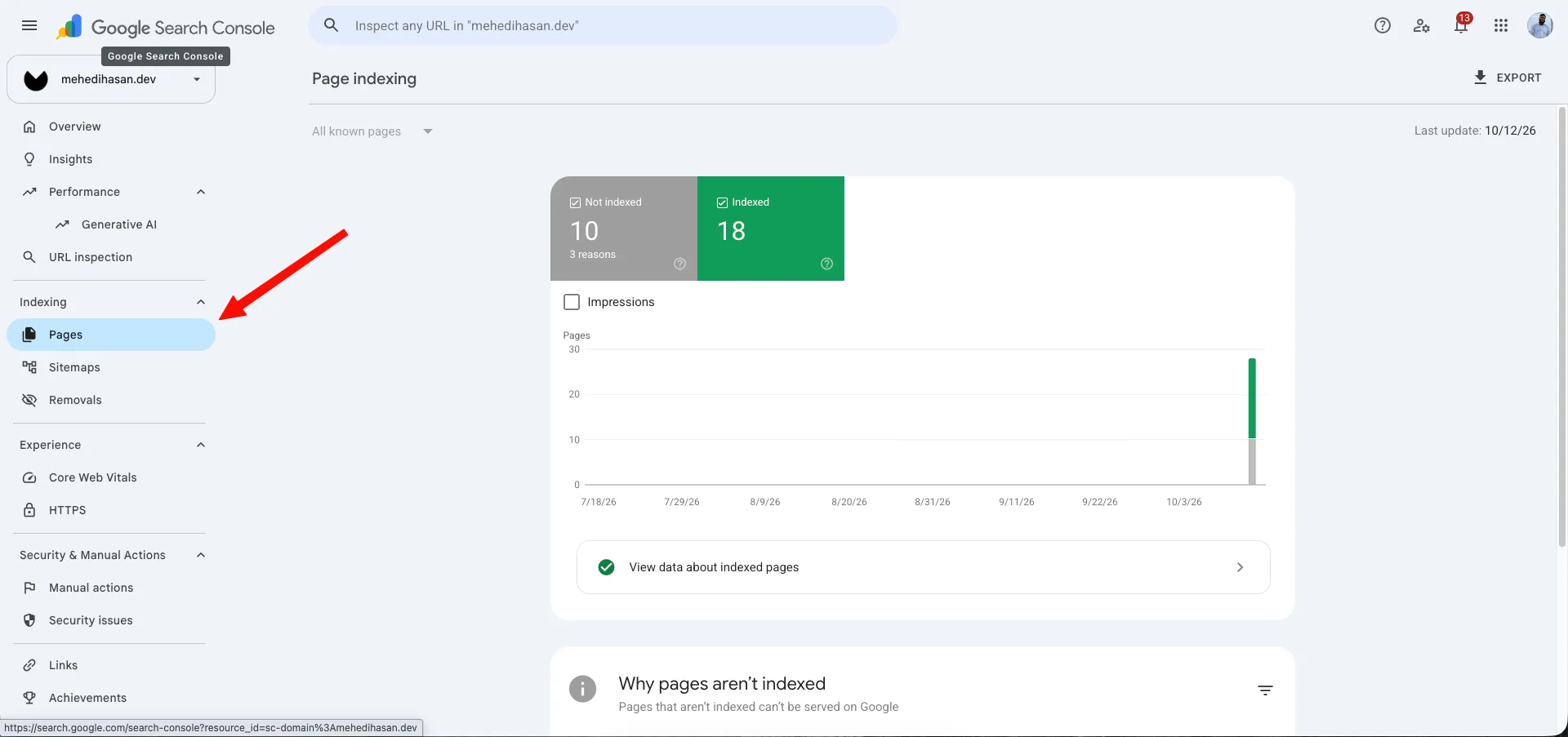Image resolution: width=1568 pixels, height=737 pixels.
Task: Click the help icon on Not indexed card
Action: [679, 264]
